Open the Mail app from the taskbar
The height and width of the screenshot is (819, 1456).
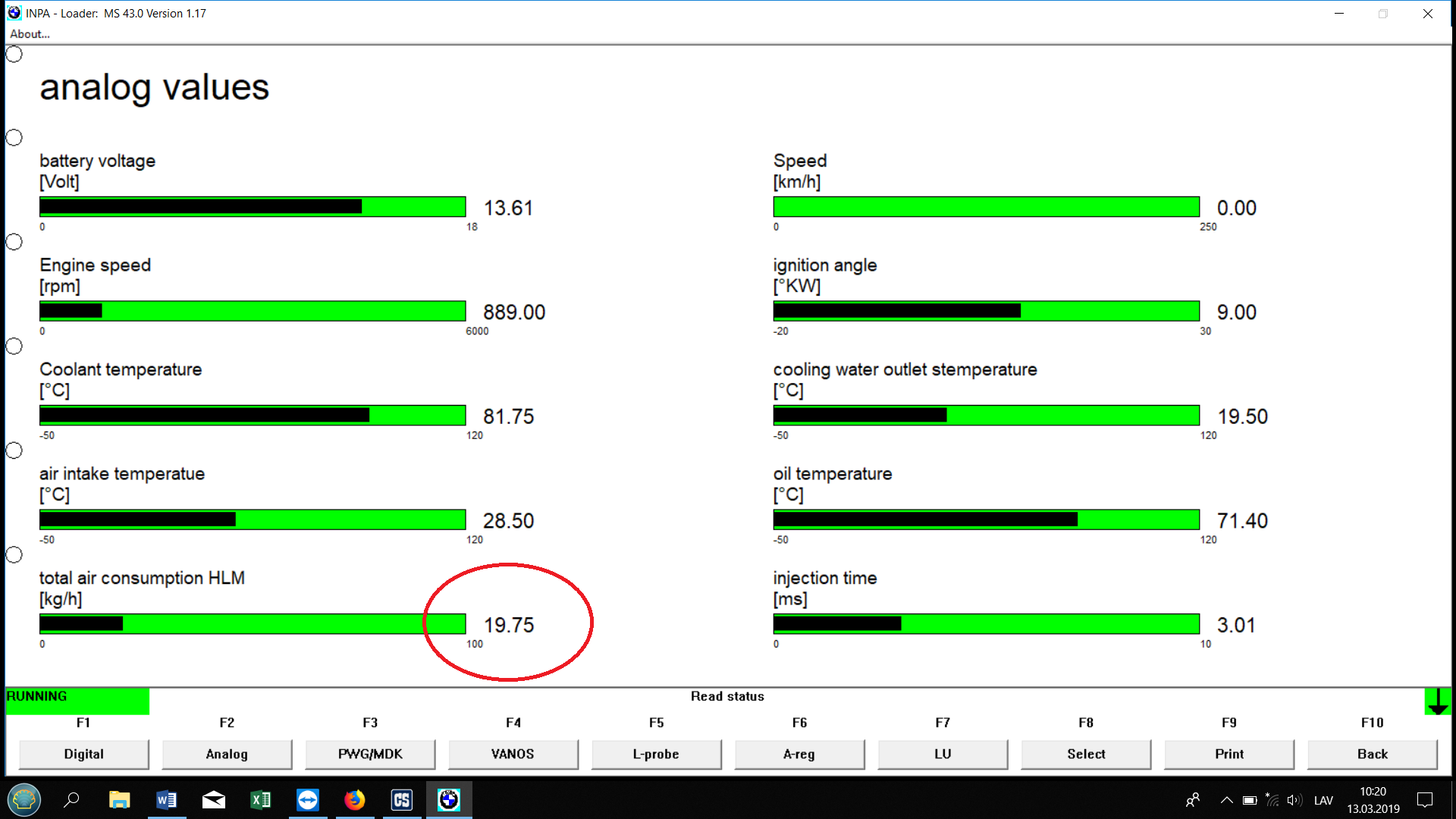[213, 800]
